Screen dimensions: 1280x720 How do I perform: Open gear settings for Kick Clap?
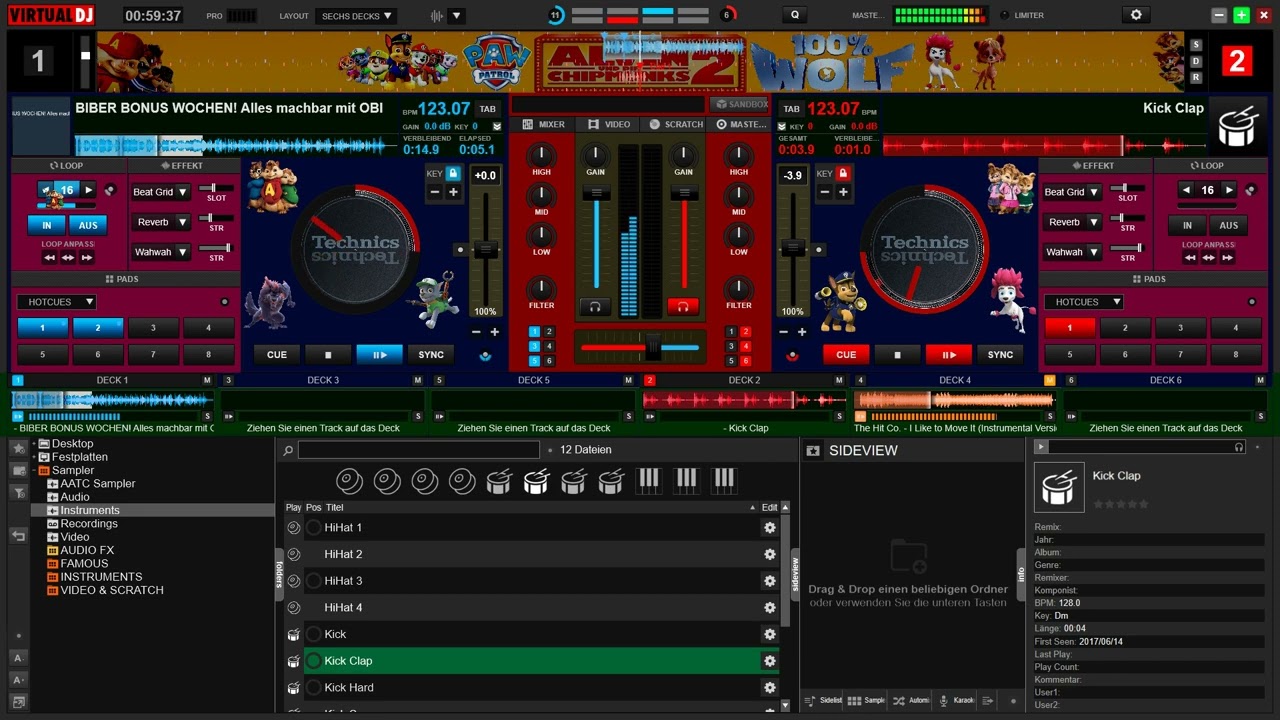coord(770,661)
